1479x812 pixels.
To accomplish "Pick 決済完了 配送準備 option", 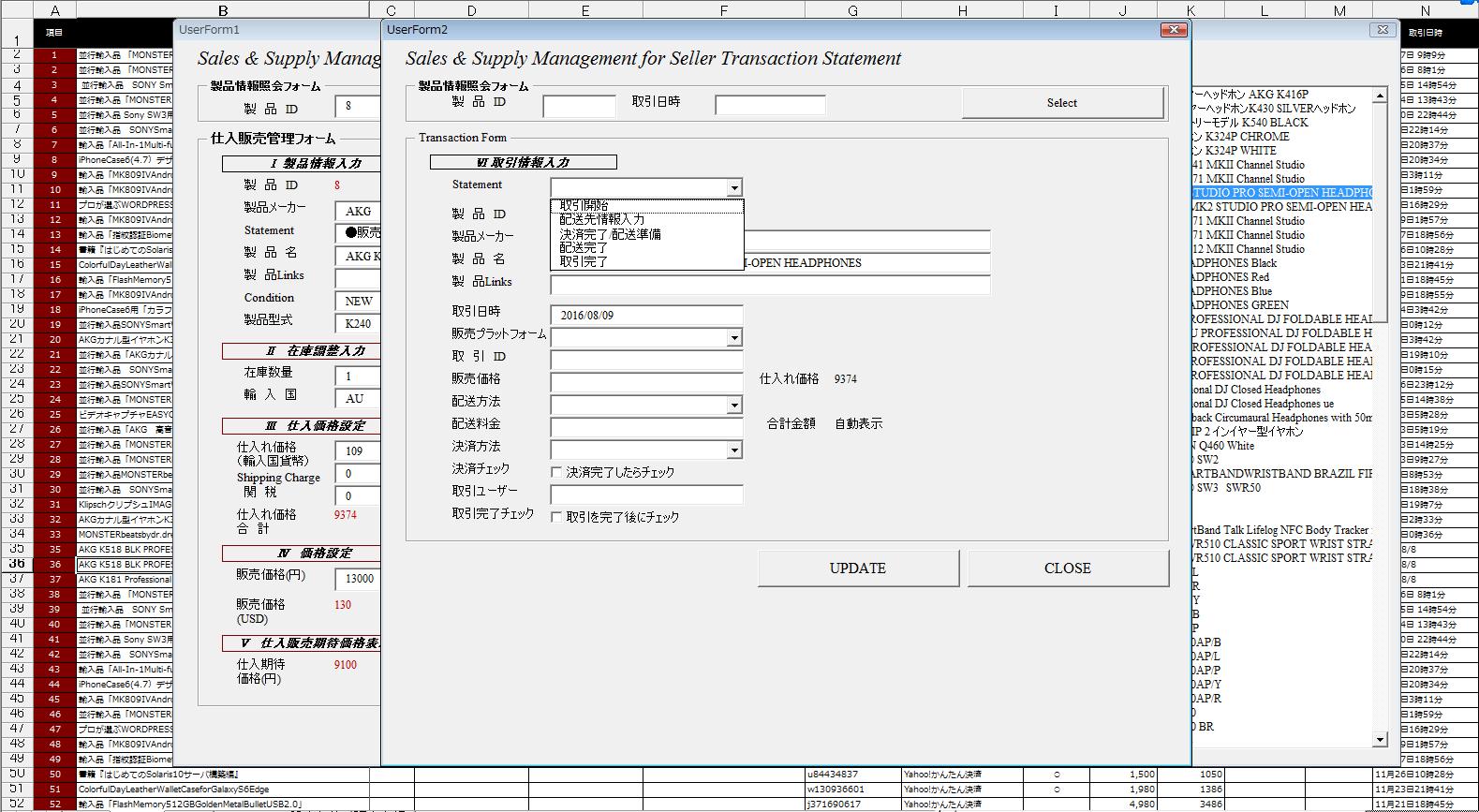I will pyautogui.click(x=610, y=234).
